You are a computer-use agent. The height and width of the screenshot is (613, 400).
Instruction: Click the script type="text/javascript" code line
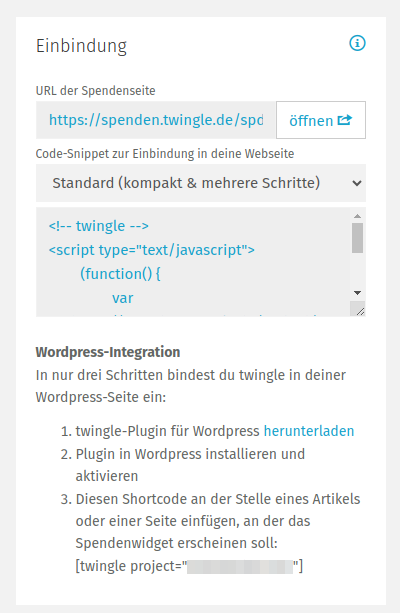click(x=152, y=250)
